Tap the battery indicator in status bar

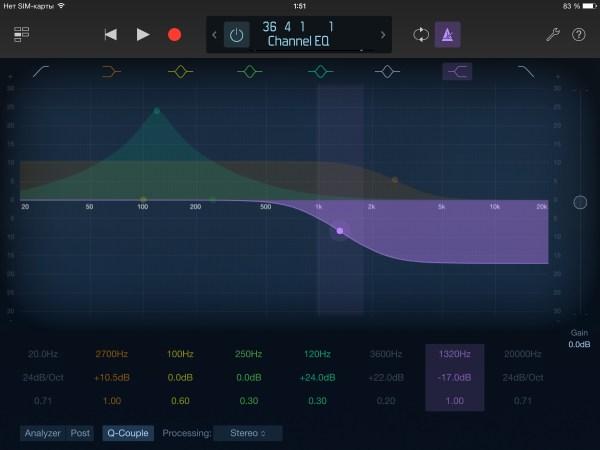tap(589, 6)
